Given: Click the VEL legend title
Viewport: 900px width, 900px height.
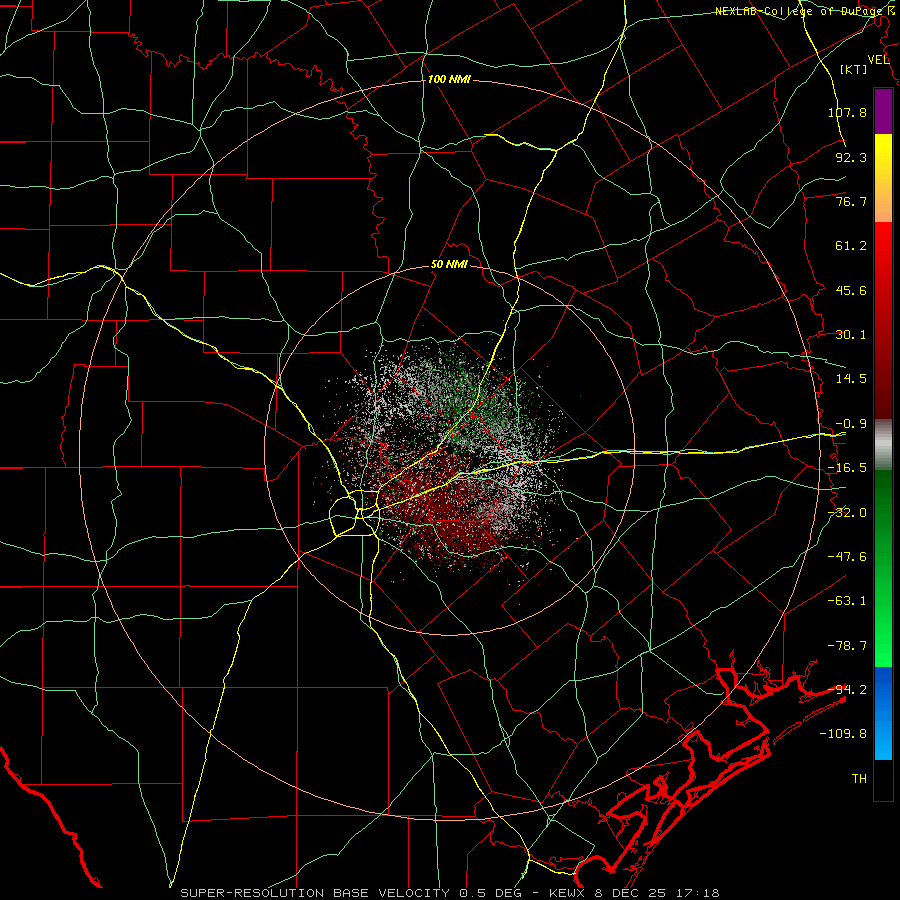Looking at the screenshot, I should (878, 60).
